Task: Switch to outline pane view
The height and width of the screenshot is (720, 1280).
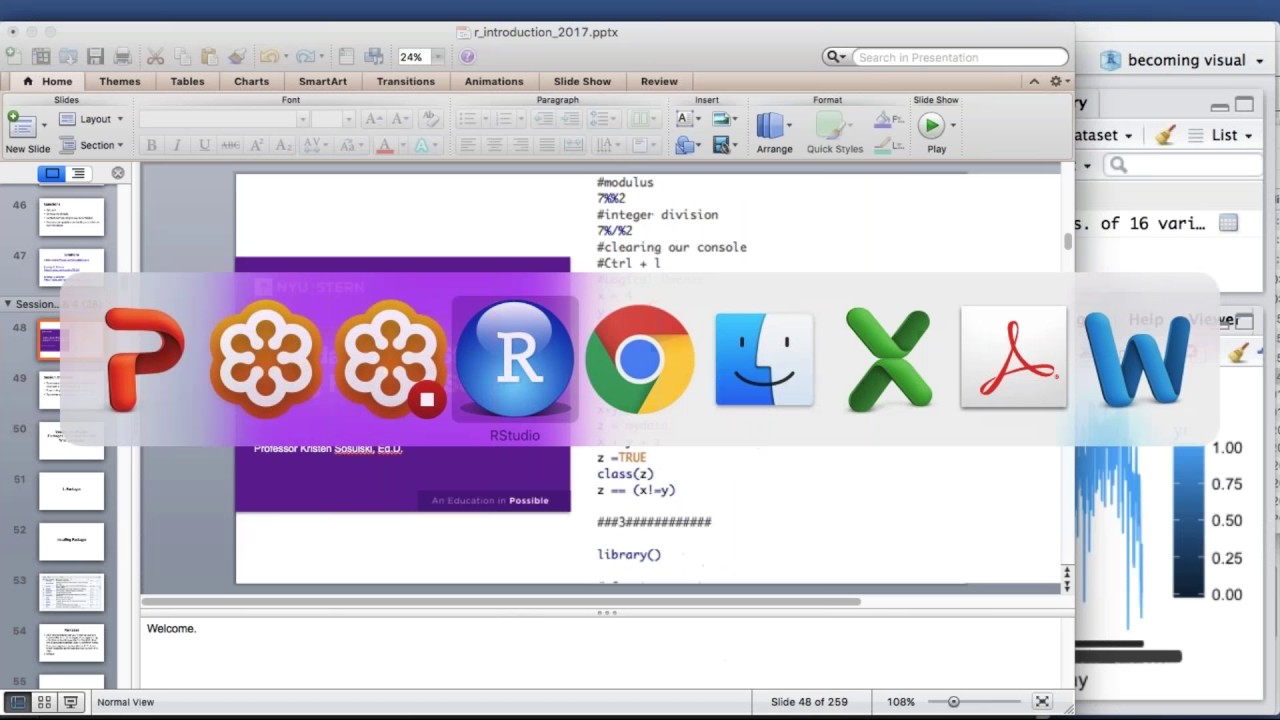Action: [x=78, y=173]
